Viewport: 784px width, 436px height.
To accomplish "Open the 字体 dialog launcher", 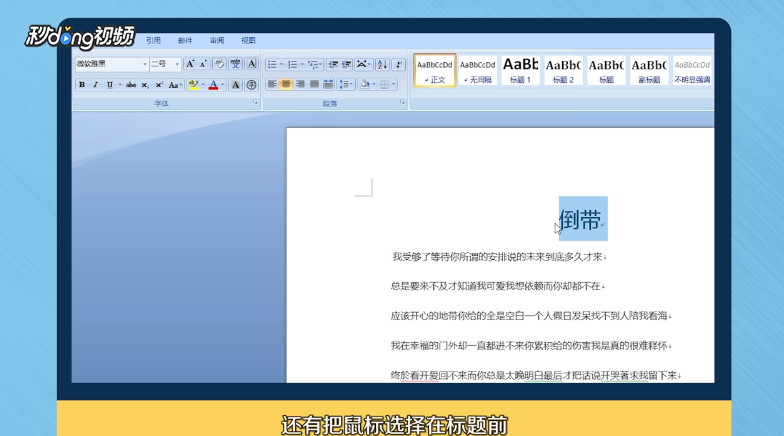I will [x=256, y=102].
